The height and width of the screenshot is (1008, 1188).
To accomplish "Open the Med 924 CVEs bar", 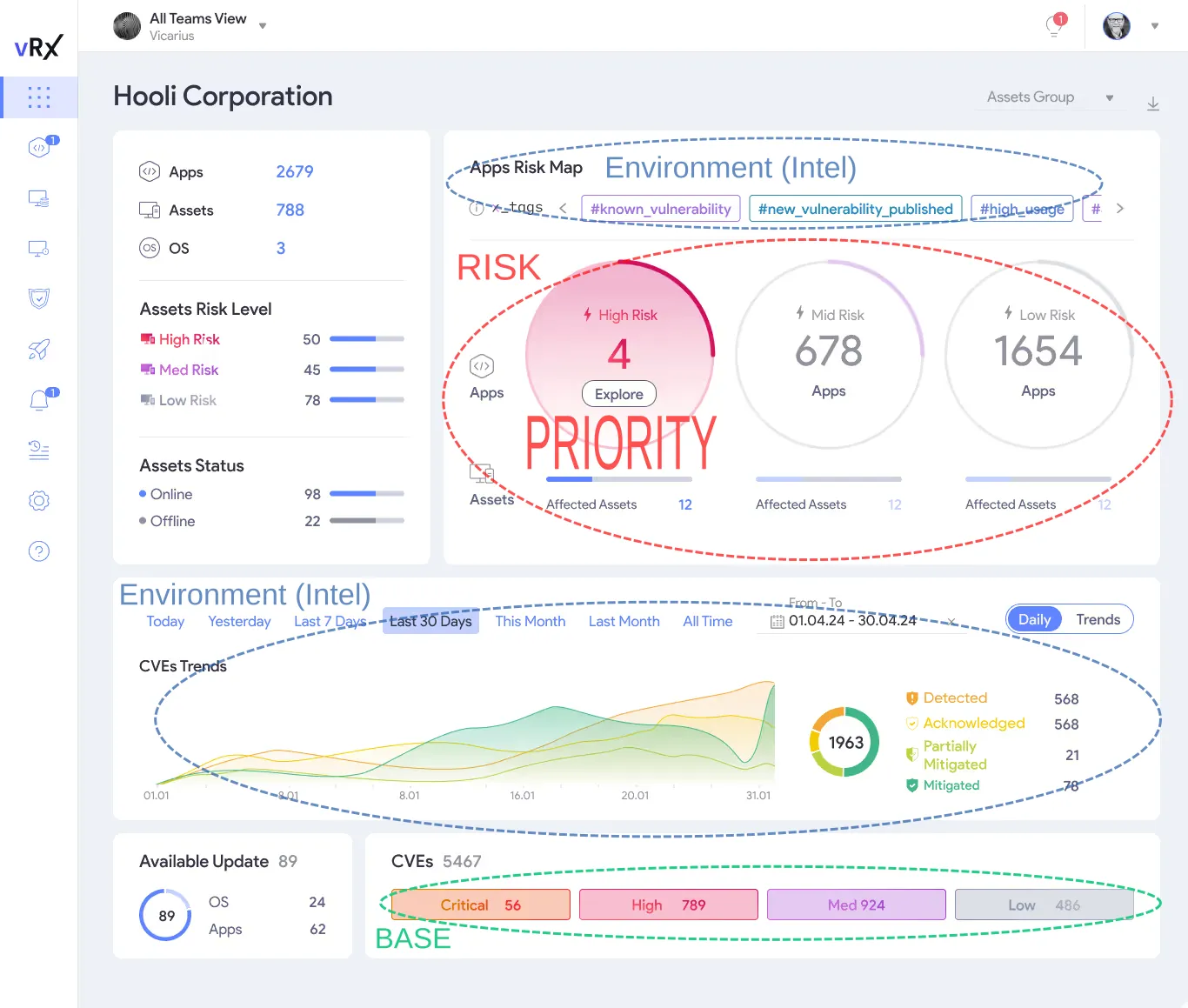I will [x=857, y=905].
